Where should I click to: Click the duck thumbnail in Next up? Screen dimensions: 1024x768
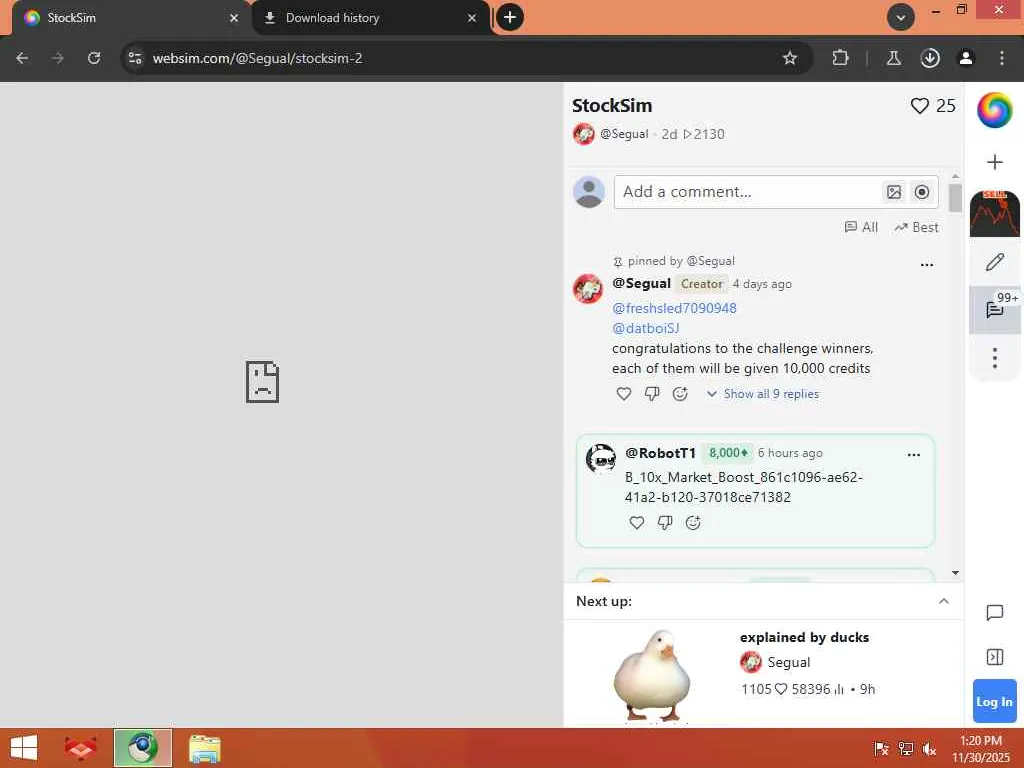652,677
